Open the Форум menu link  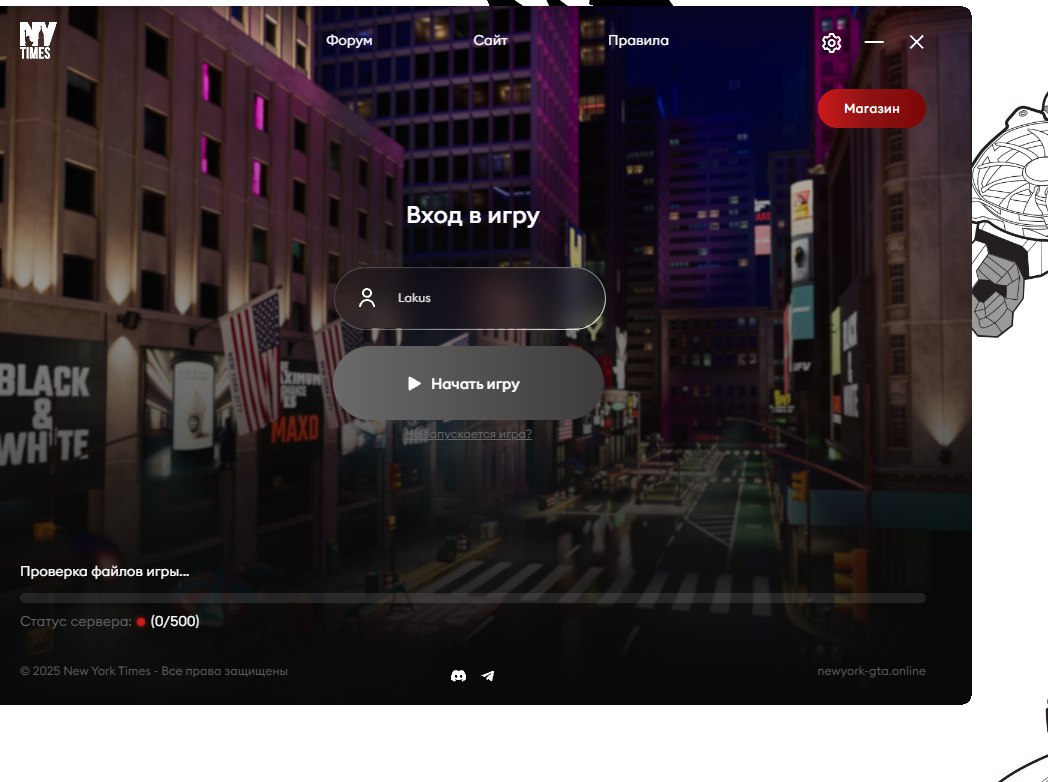click(349, 41)
